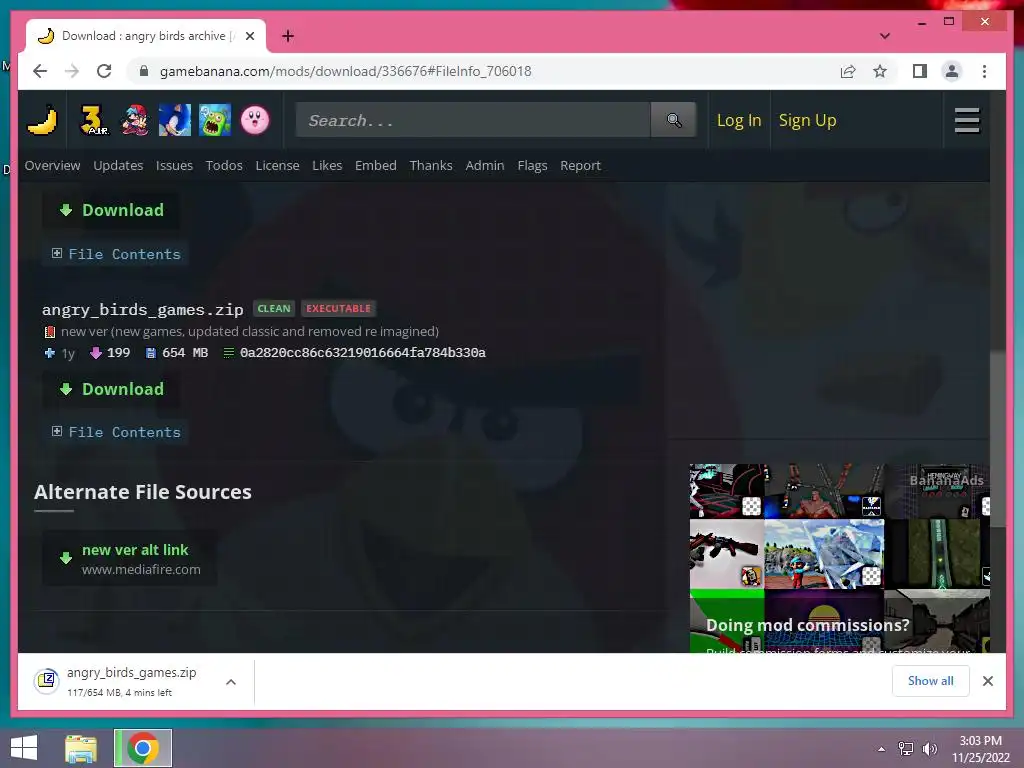Image resolution: width=1024 pixels, height=768 pixels.
Task: Go back to previous page
Action: (40, 71)
